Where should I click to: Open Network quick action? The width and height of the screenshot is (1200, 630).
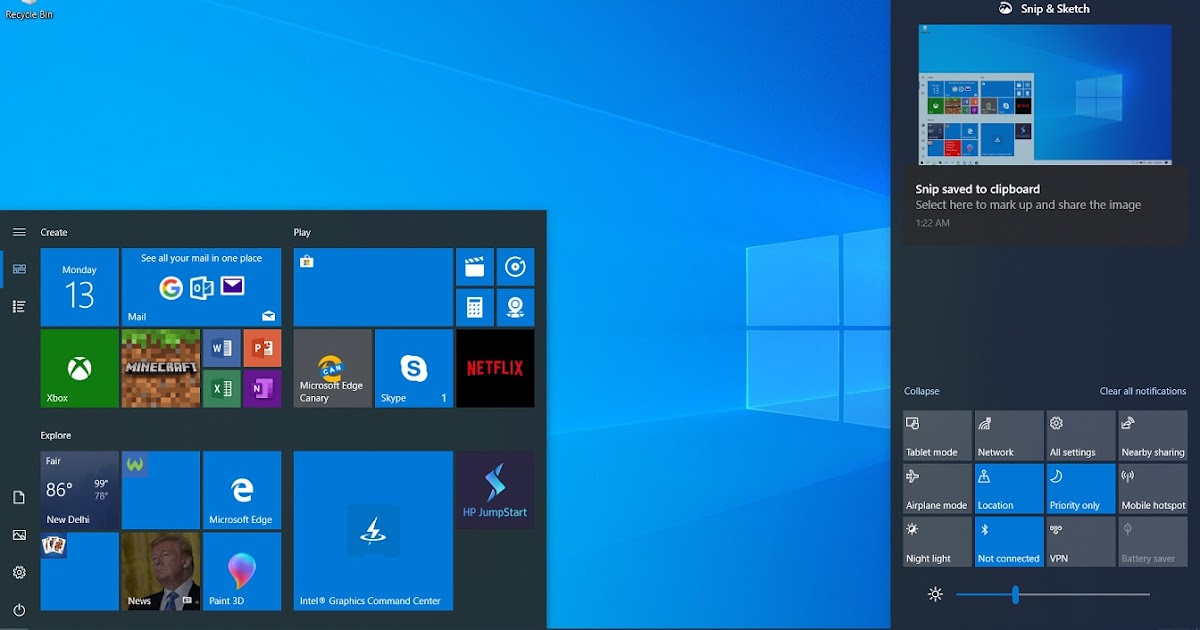point(1009,435)
